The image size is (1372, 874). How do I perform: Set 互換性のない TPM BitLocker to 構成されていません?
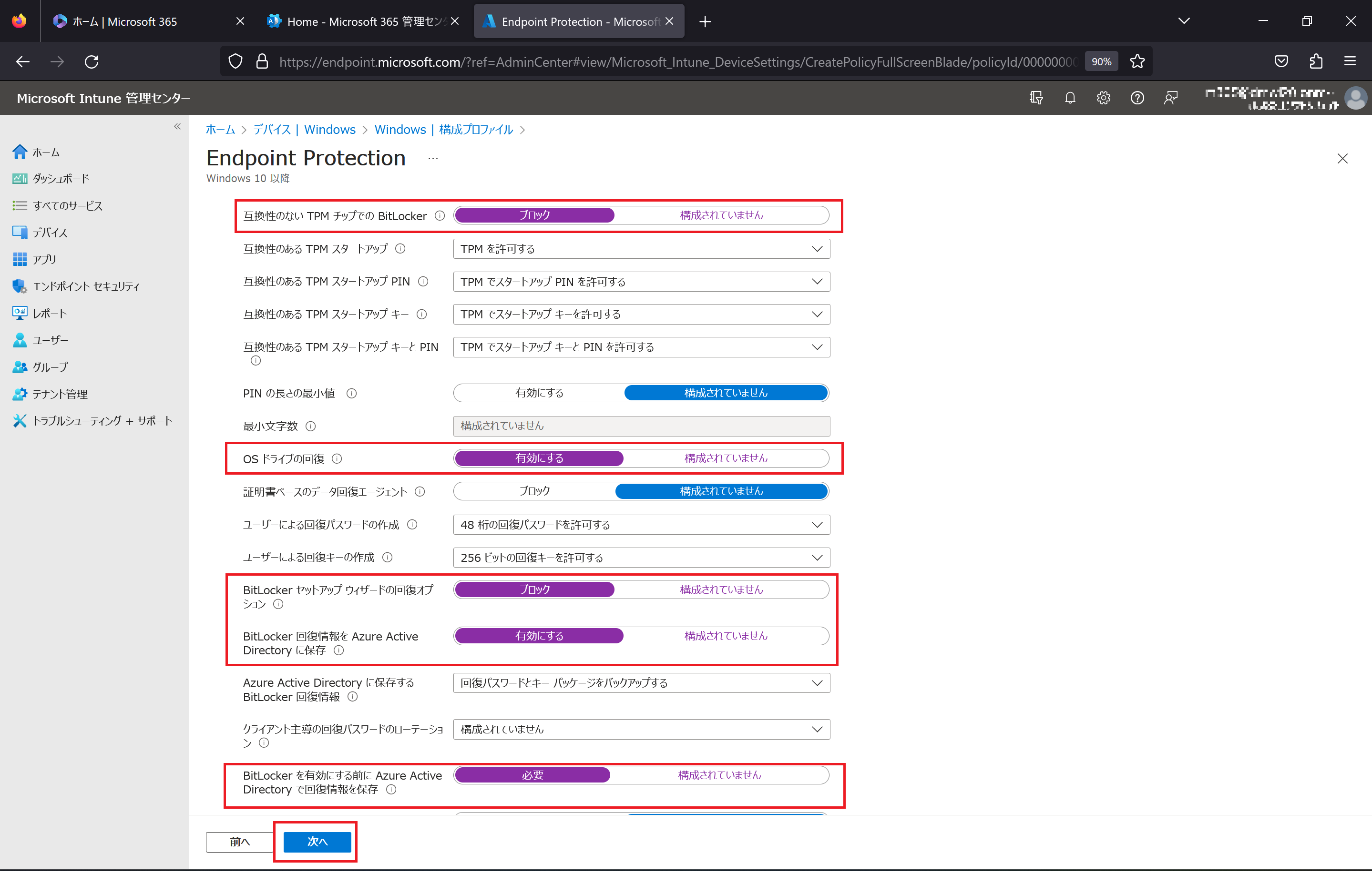[x=721, y=215]
